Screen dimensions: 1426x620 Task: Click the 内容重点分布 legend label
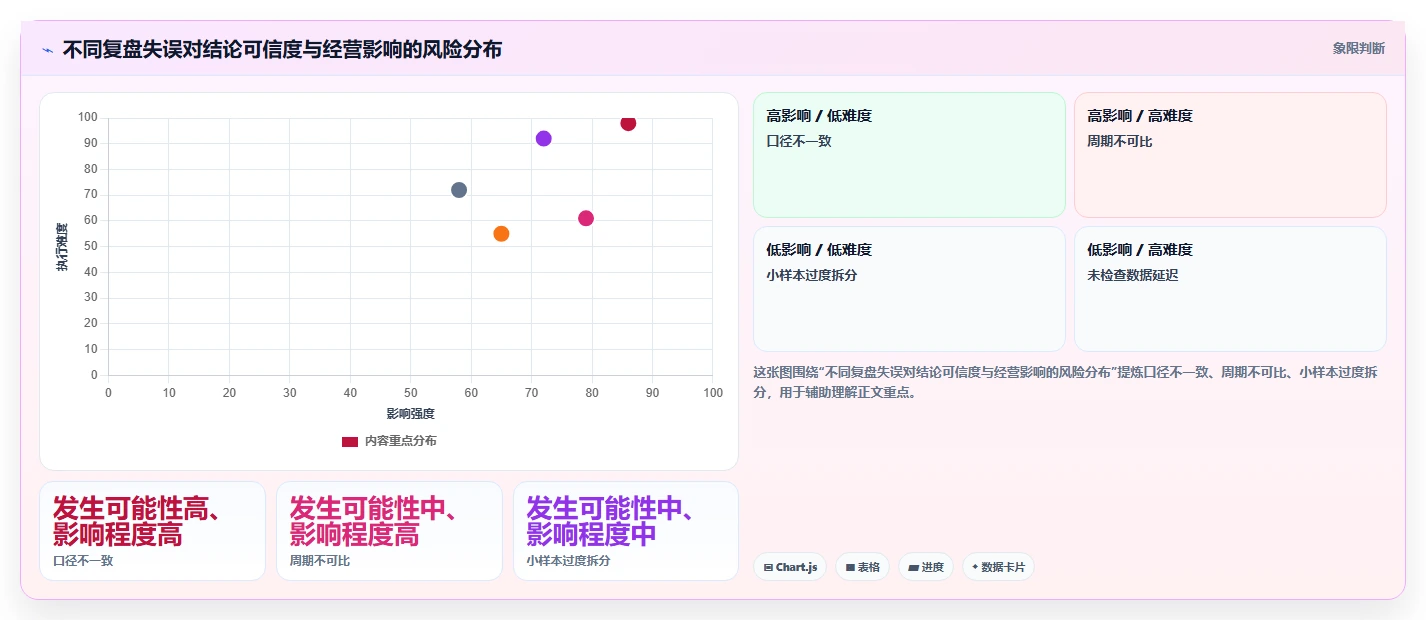pyautogui.click(x=400, y=441)
